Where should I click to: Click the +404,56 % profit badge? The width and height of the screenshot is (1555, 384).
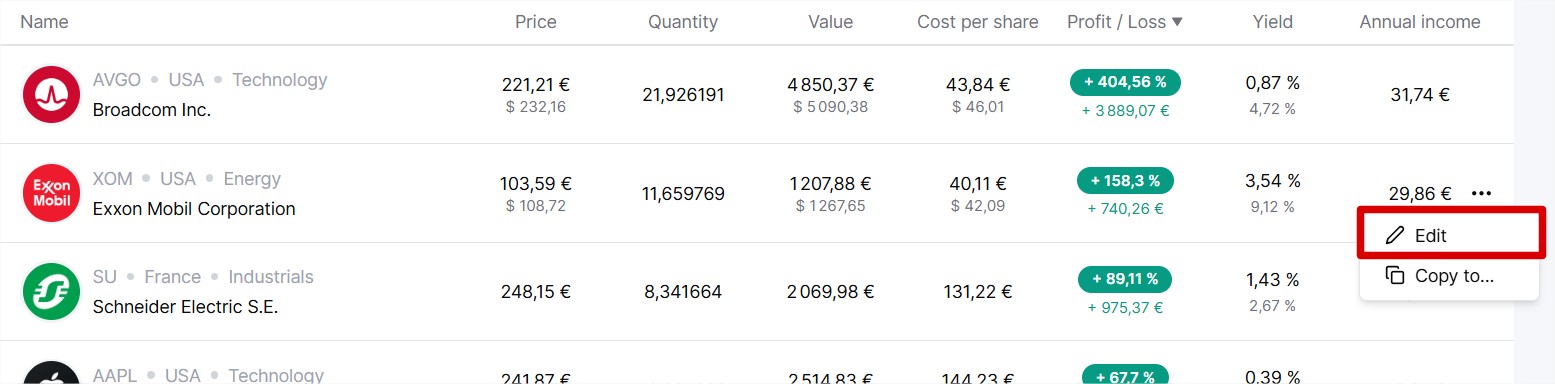pyautogui.click(x=1125, y=83)
